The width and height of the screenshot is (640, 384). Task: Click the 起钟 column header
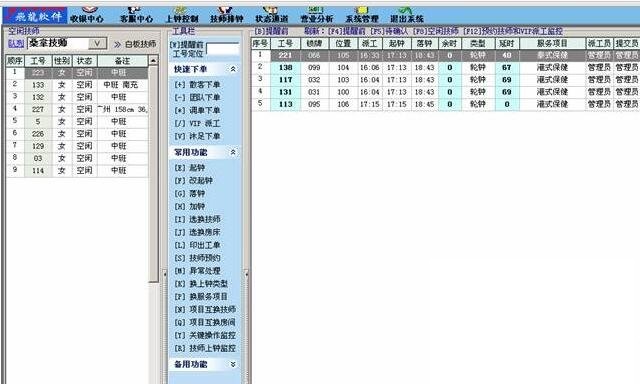click(x=396, y=43)
